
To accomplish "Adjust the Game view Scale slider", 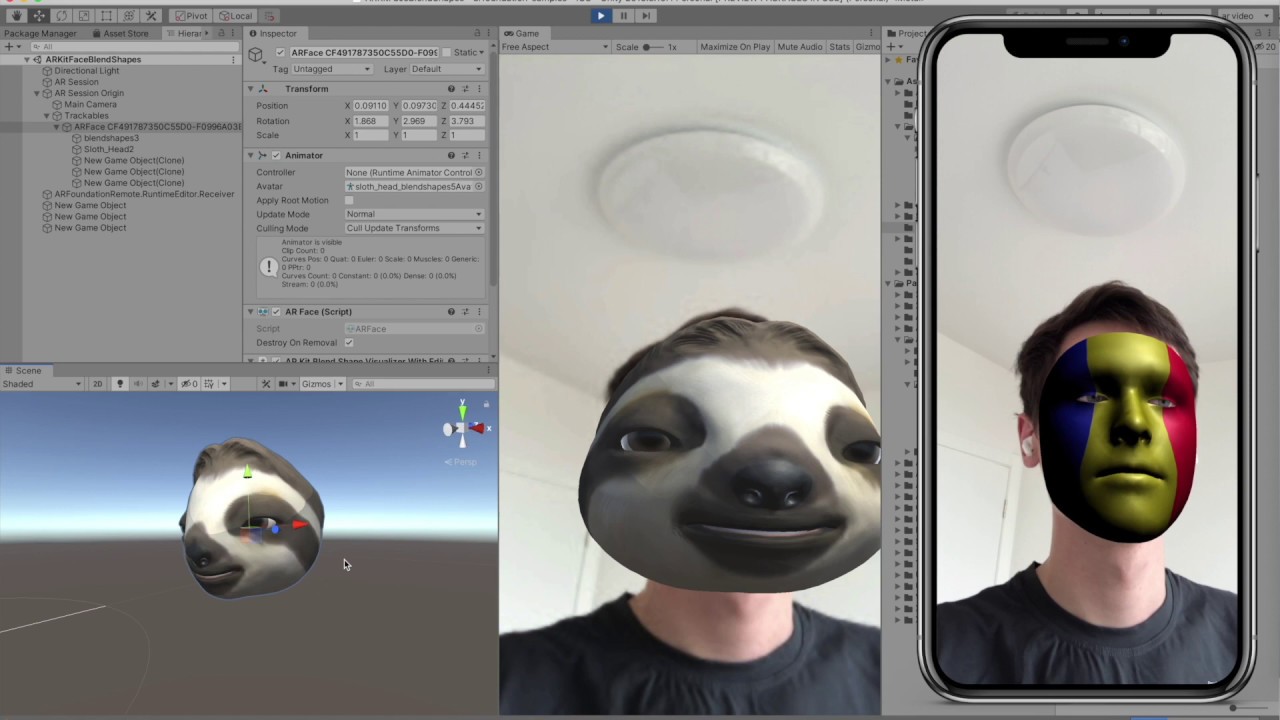I will click(x=654, y=47).
